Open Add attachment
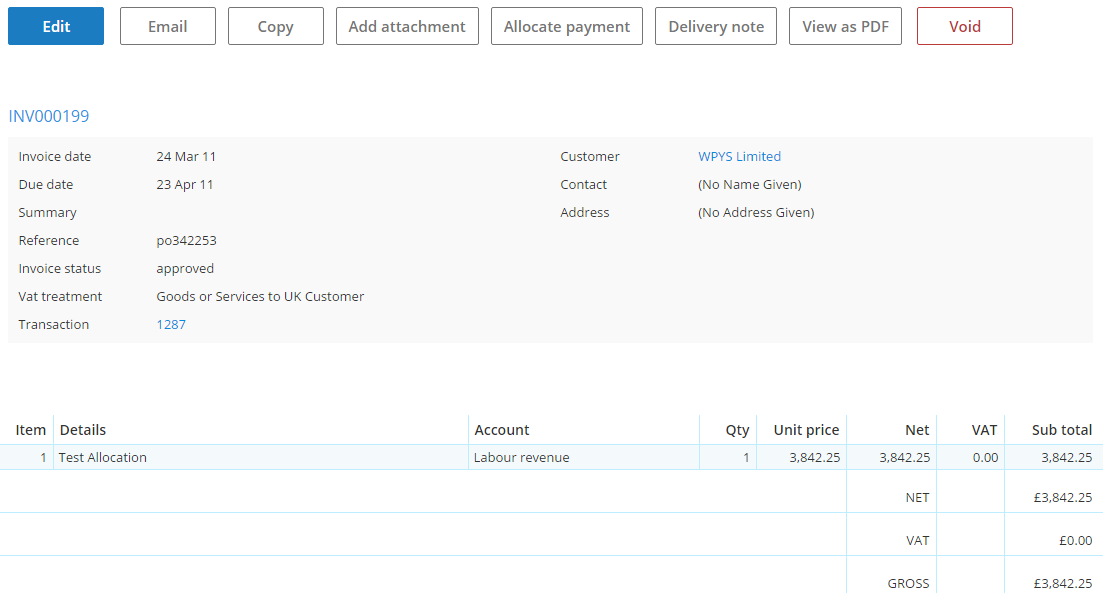Viewport: 1103px width, 593px height. point(407,26)
